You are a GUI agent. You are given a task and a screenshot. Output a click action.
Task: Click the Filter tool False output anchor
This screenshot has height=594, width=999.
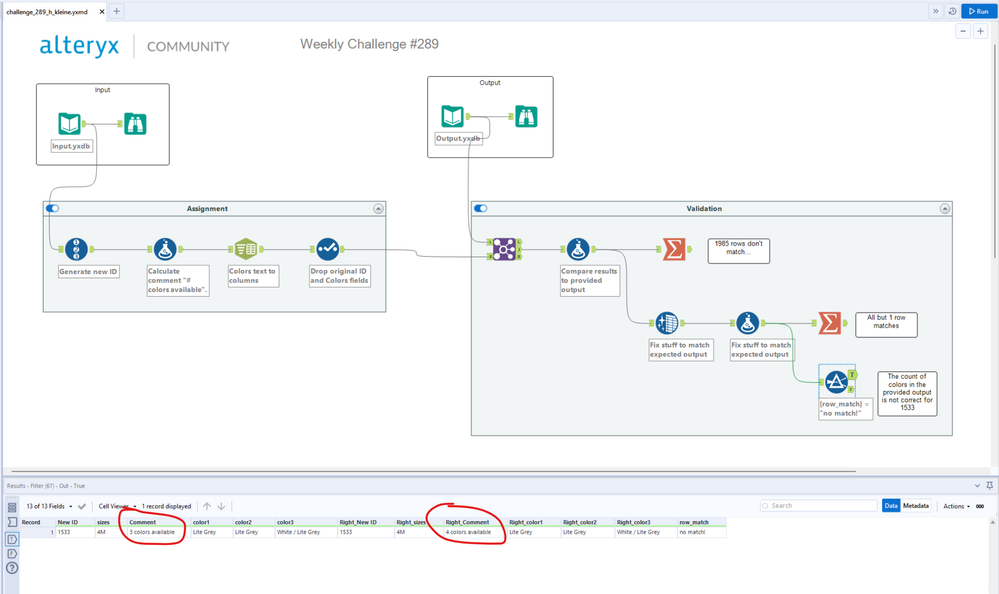[x=851, y=389]
